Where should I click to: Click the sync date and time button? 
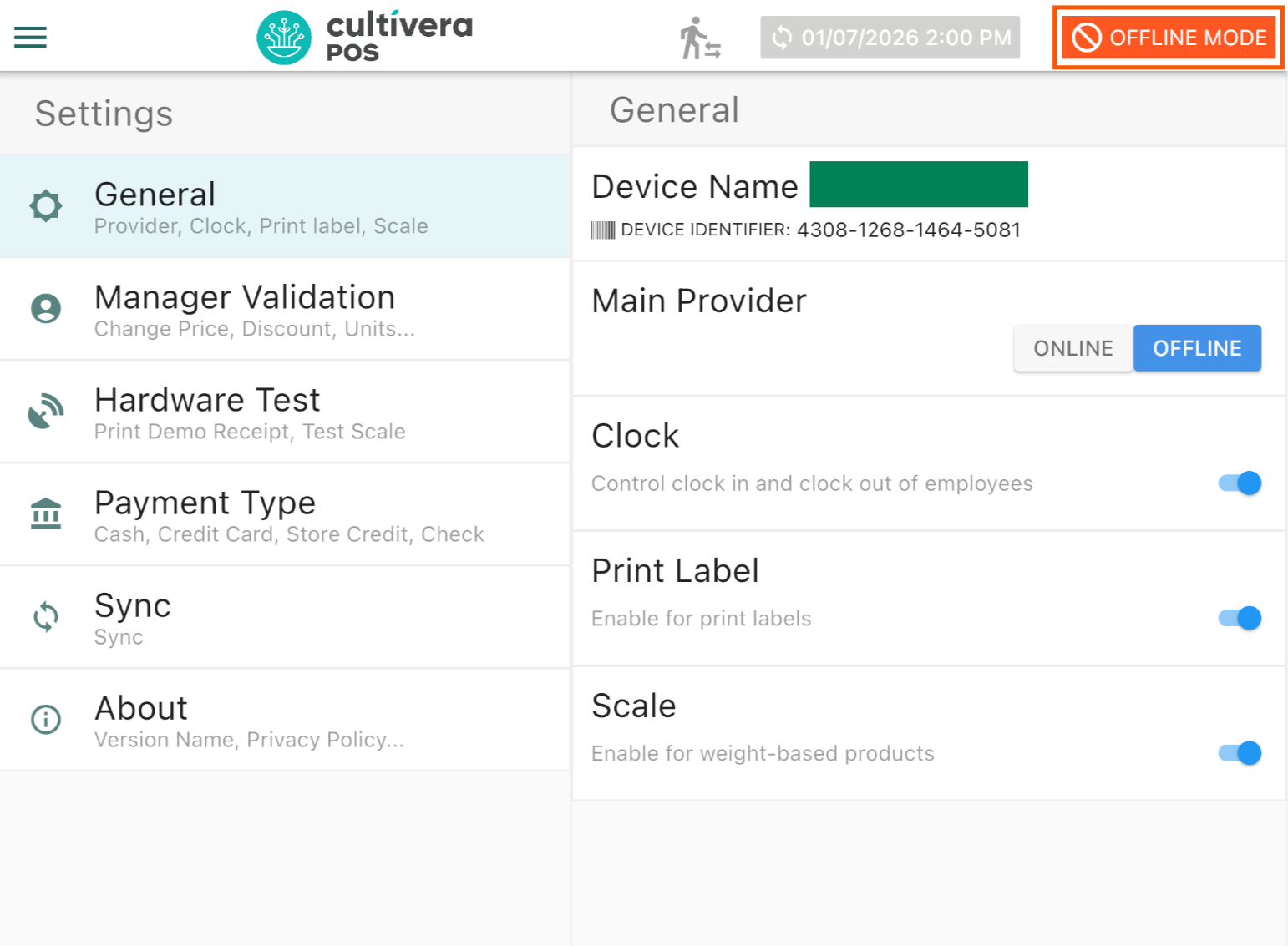point(890,38)
